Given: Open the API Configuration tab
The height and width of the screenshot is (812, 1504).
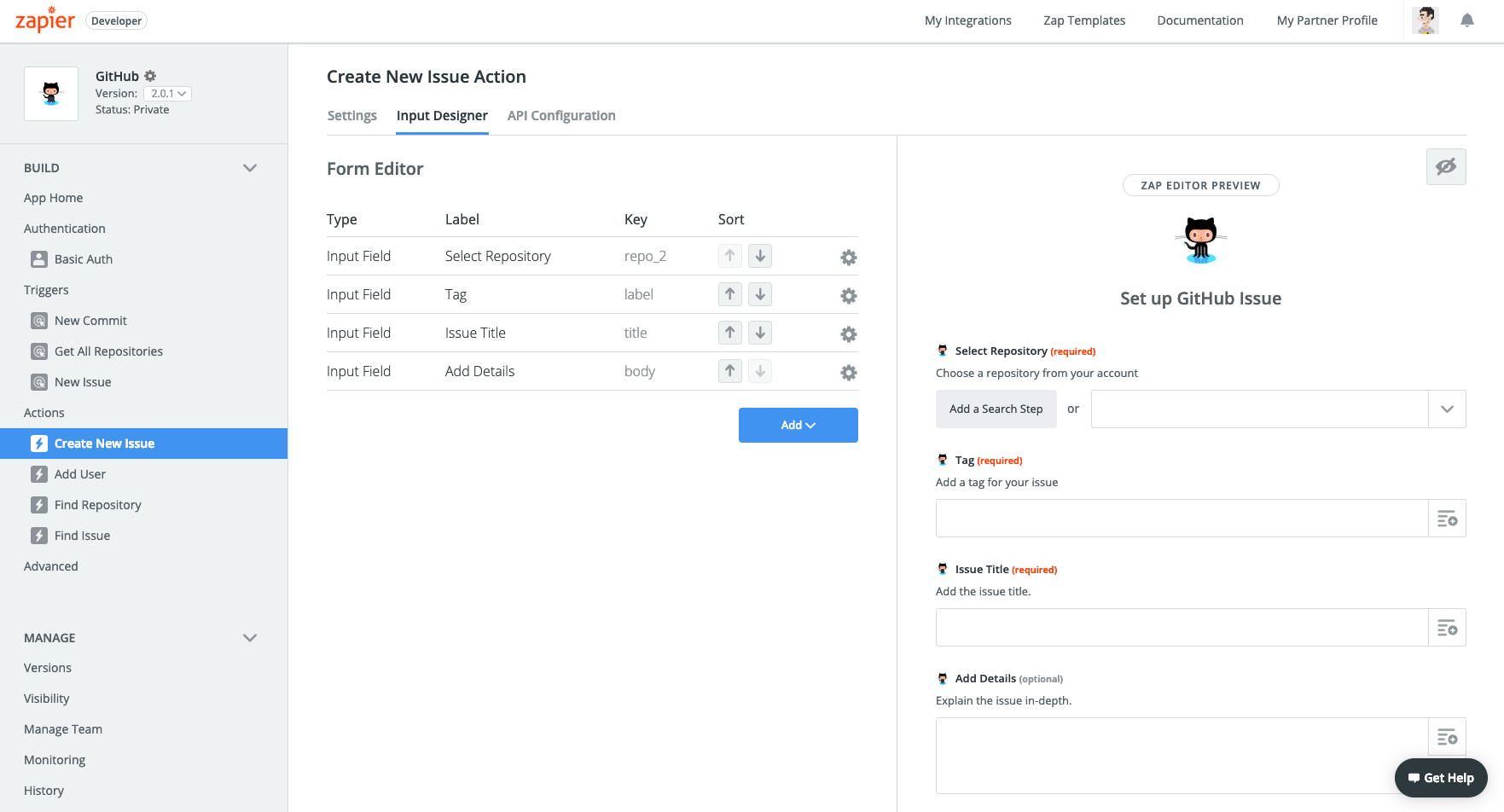Looking at the screenshot, I should [561, 116].
